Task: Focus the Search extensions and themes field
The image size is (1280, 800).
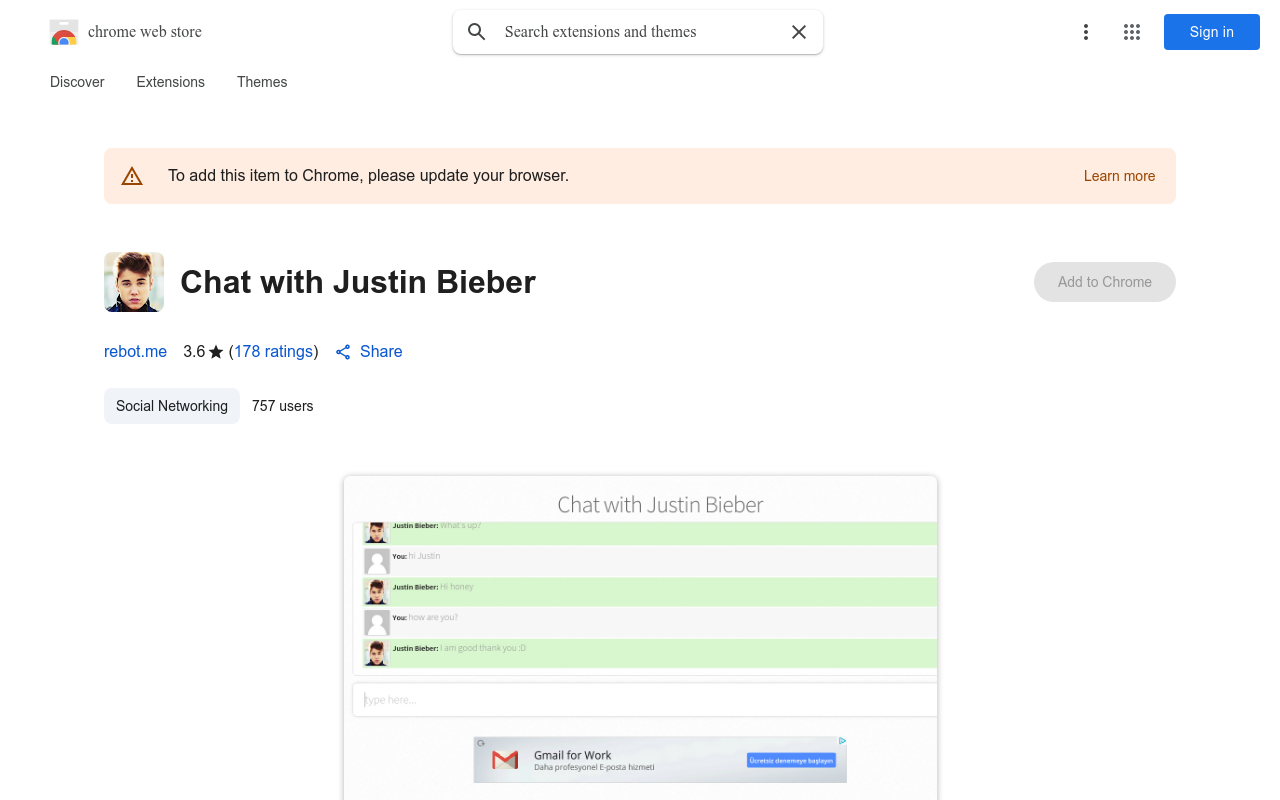Action: click(638, 32)
